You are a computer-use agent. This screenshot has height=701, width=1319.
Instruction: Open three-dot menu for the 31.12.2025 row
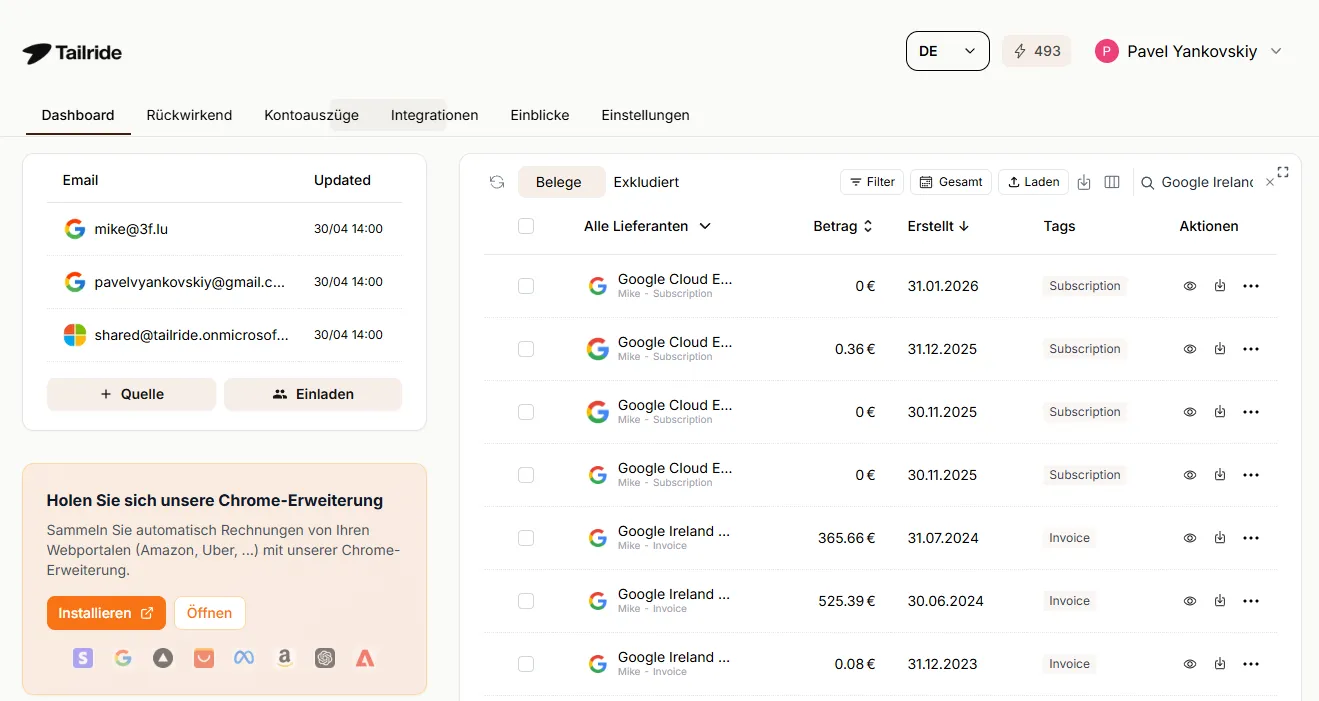[x=1251, y=349]
